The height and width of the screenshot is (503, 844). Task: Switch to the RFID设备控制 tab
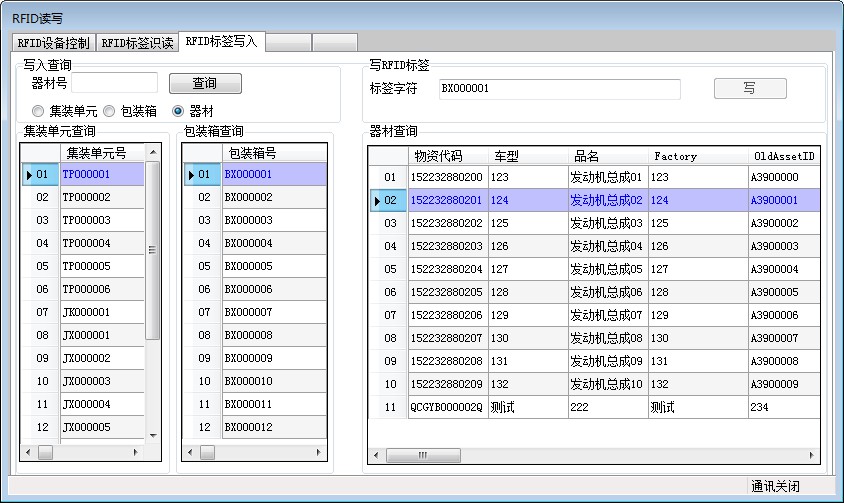tap(54, 42)
